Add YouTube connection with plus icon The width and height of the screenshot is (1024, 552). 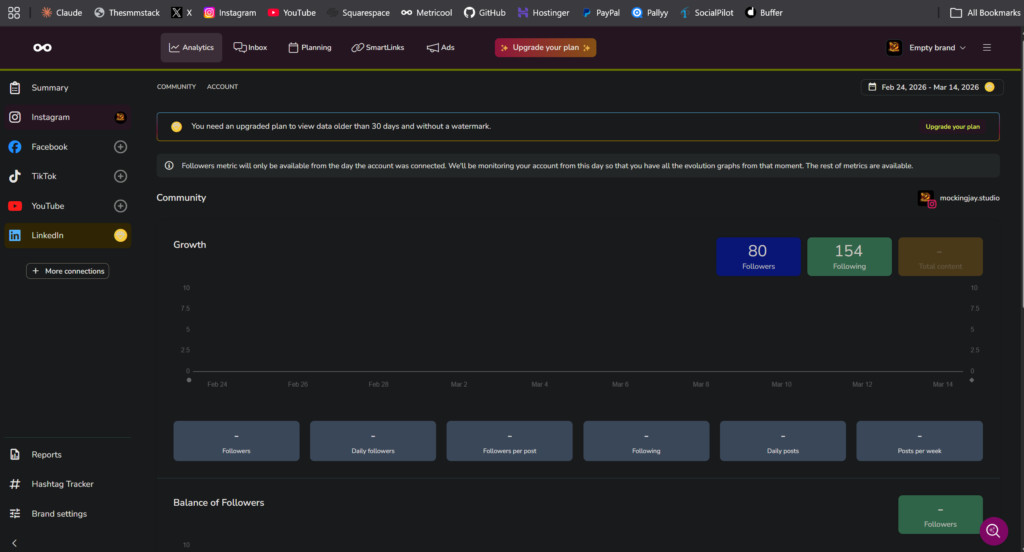pyautogui.click(x=120, y=206)
